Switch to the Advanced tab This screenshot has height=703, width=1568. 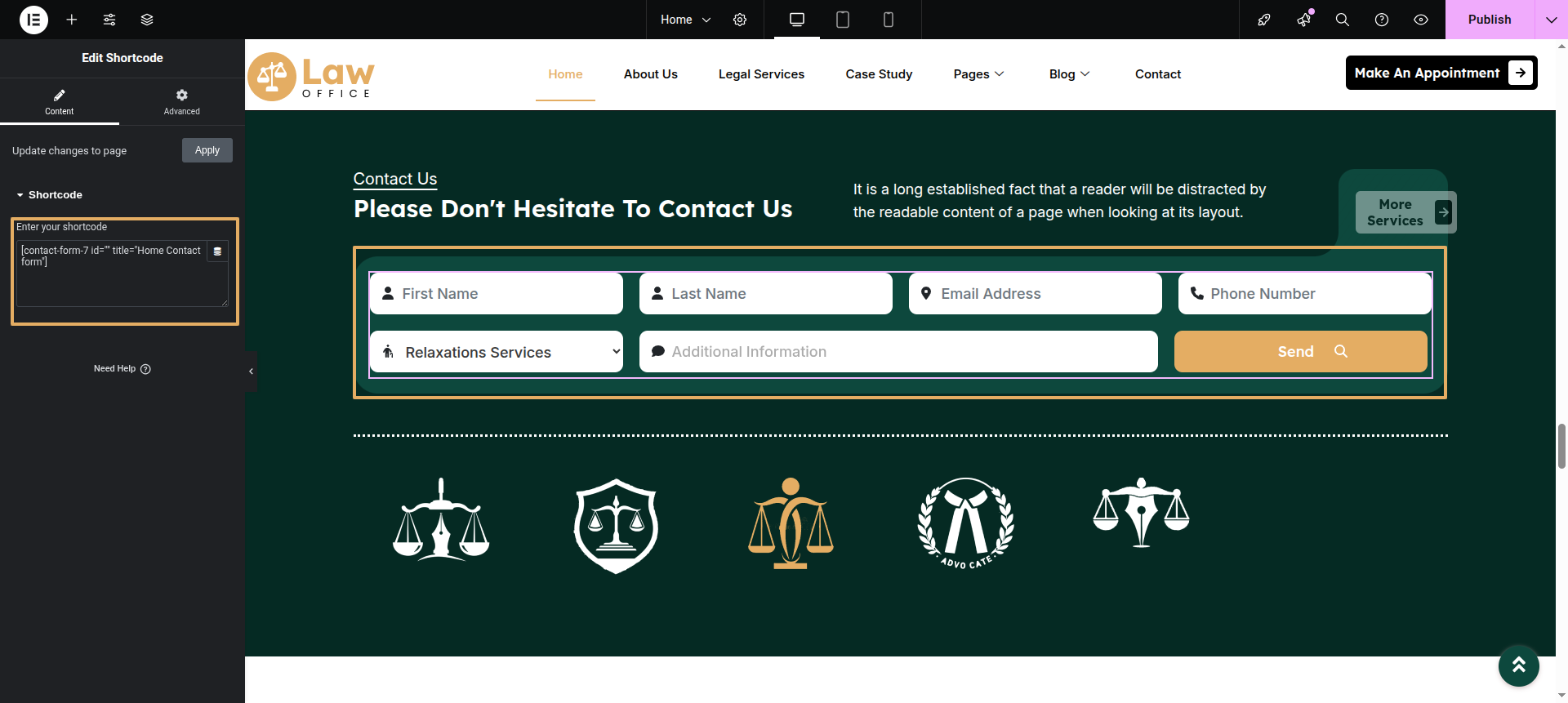(x=181, y=102)
